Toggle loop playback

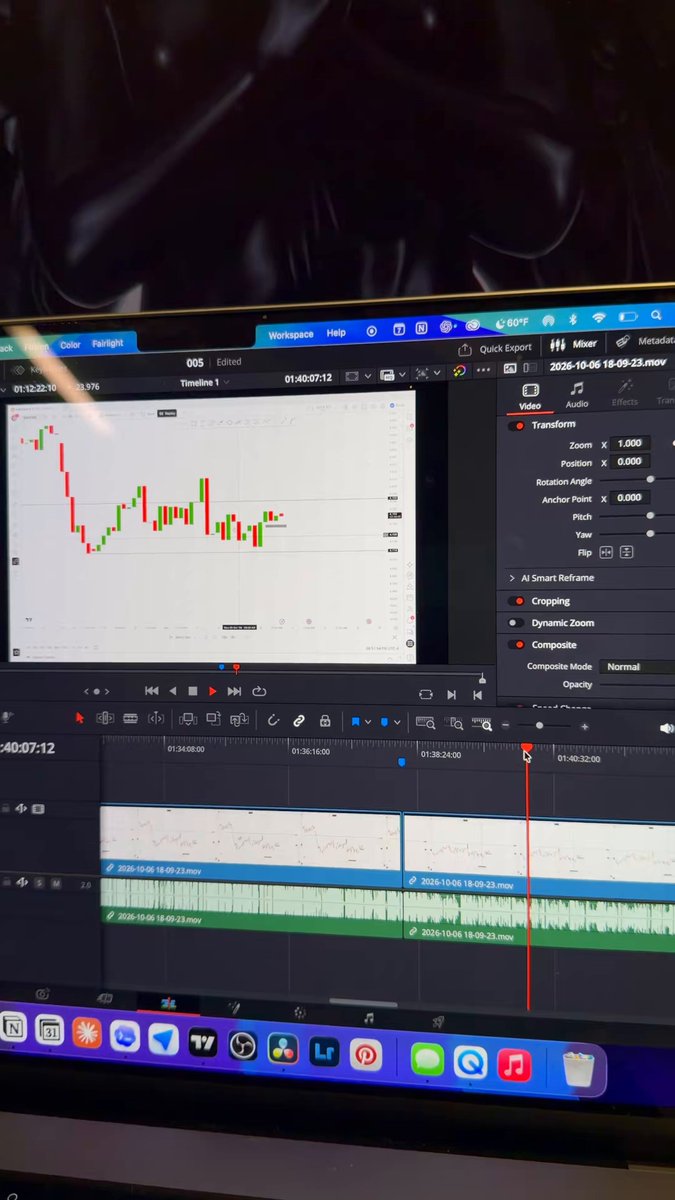coord(259,691)
